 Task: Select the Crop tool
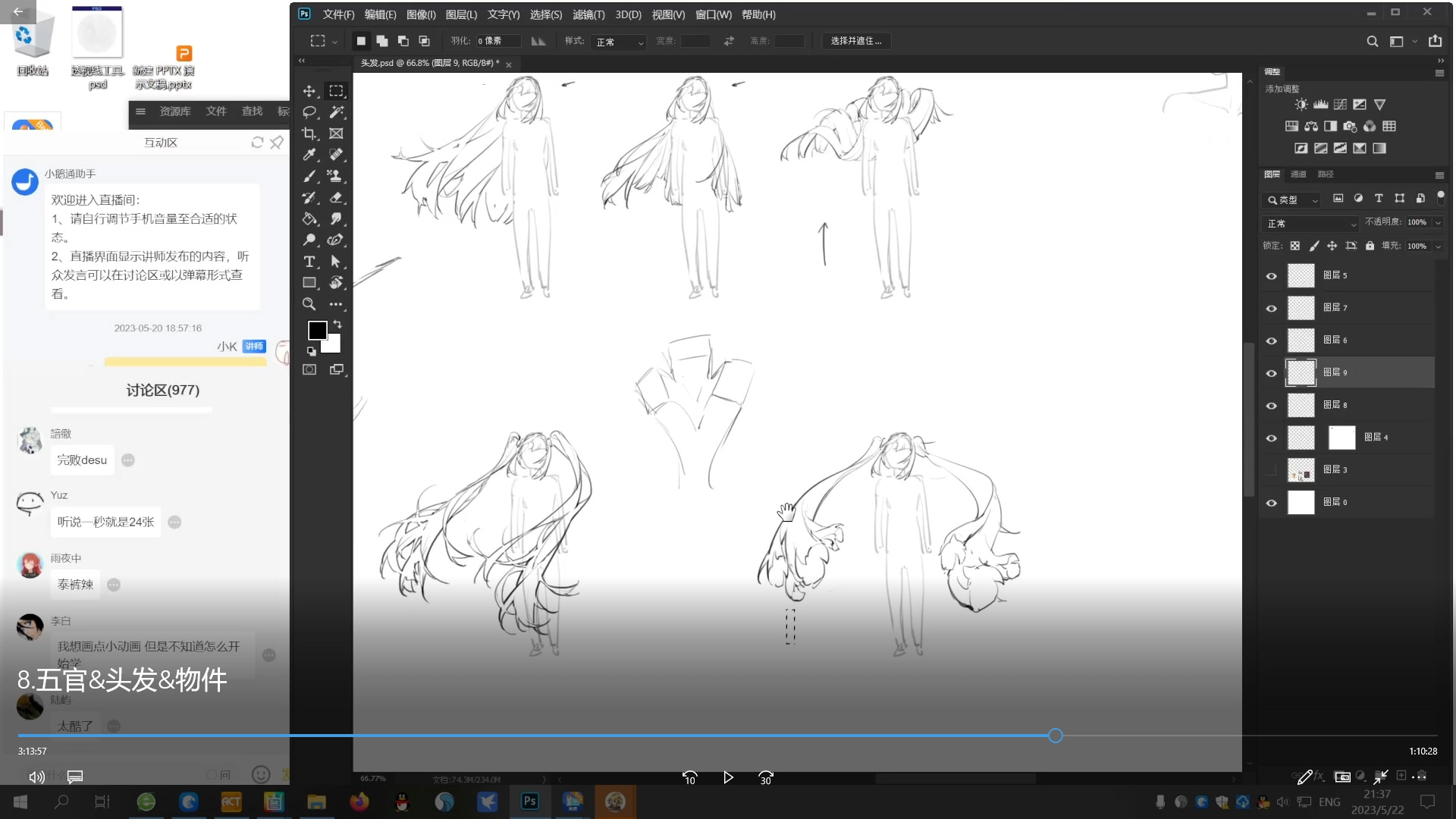(309, 133)
